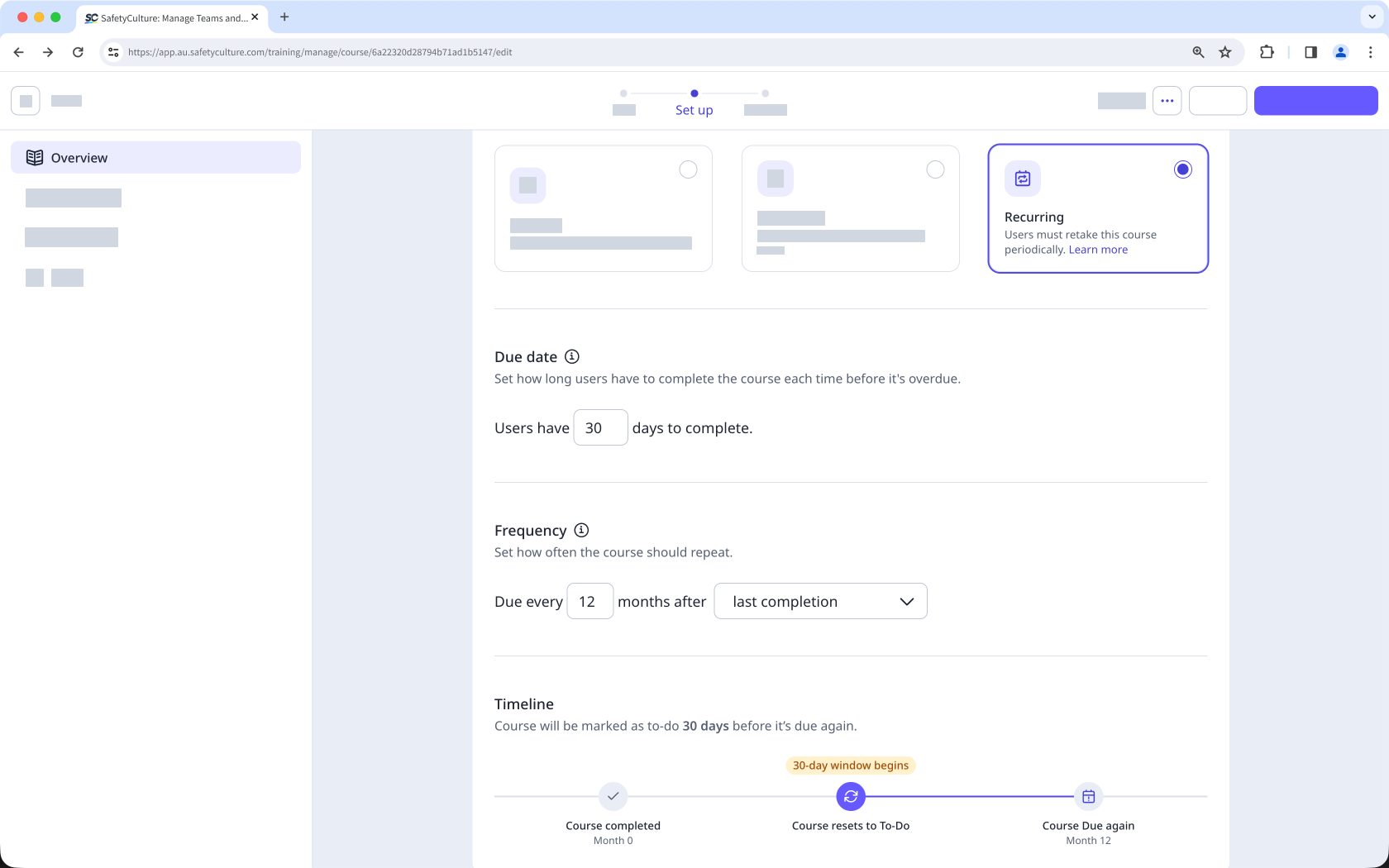Click the outlined white button in header
The image size is (1389, 868).
(x=1218, y=101)
